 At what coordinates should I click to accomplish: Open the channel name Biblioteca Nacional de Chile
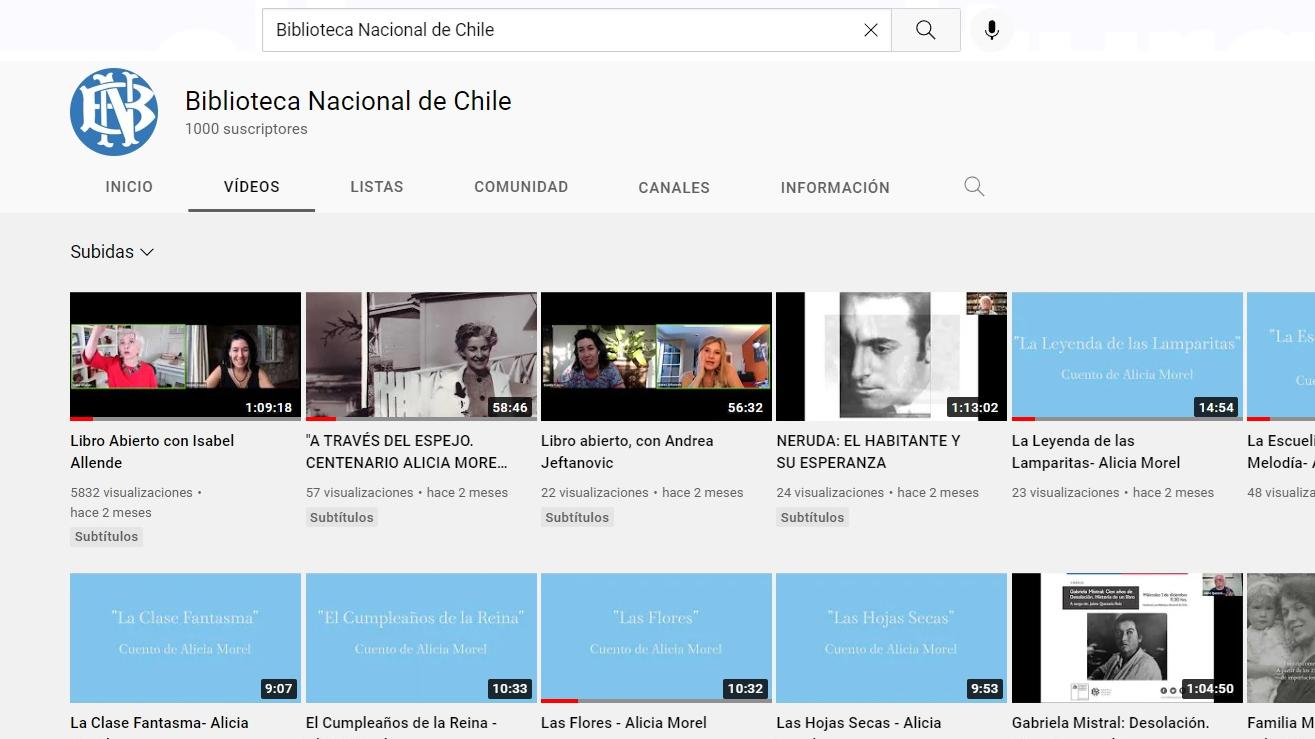348,101
